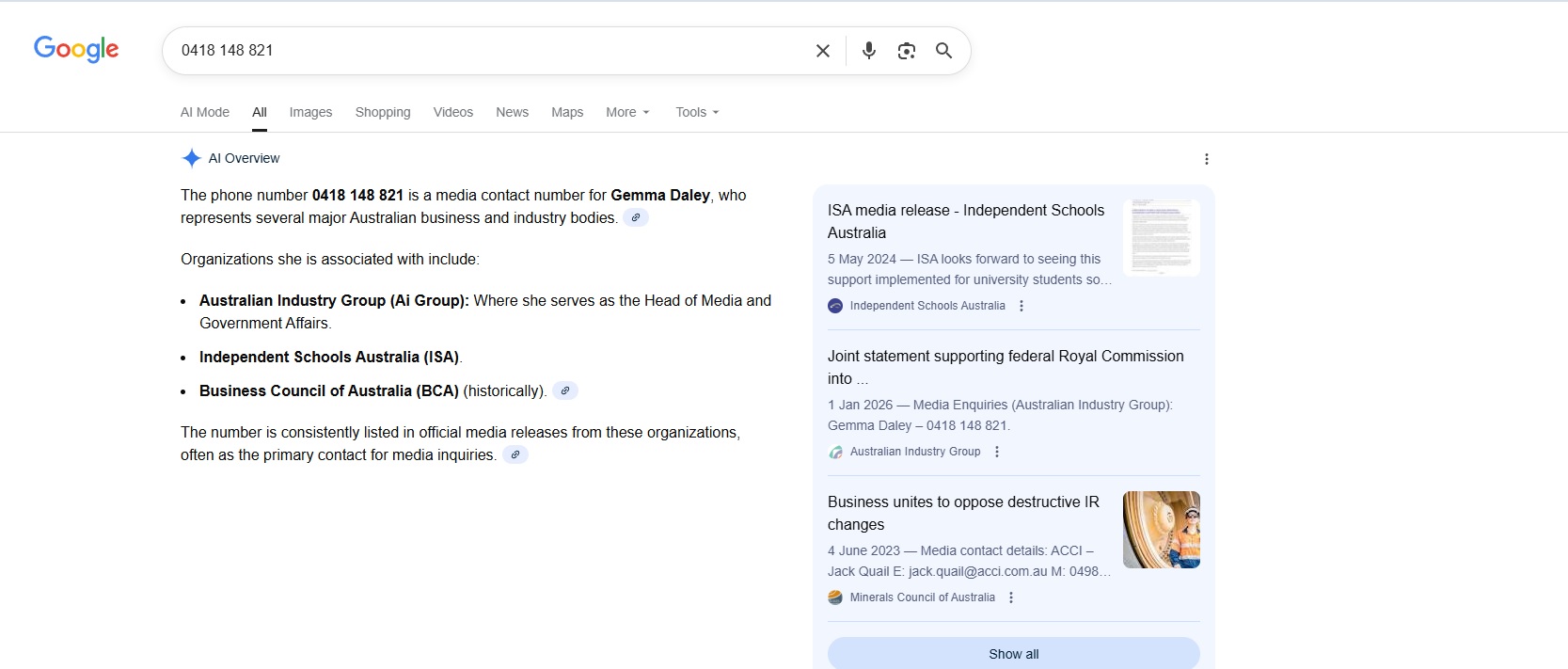
Task: Open AI Overview three-dot options menu
Action: point(1206,159)
